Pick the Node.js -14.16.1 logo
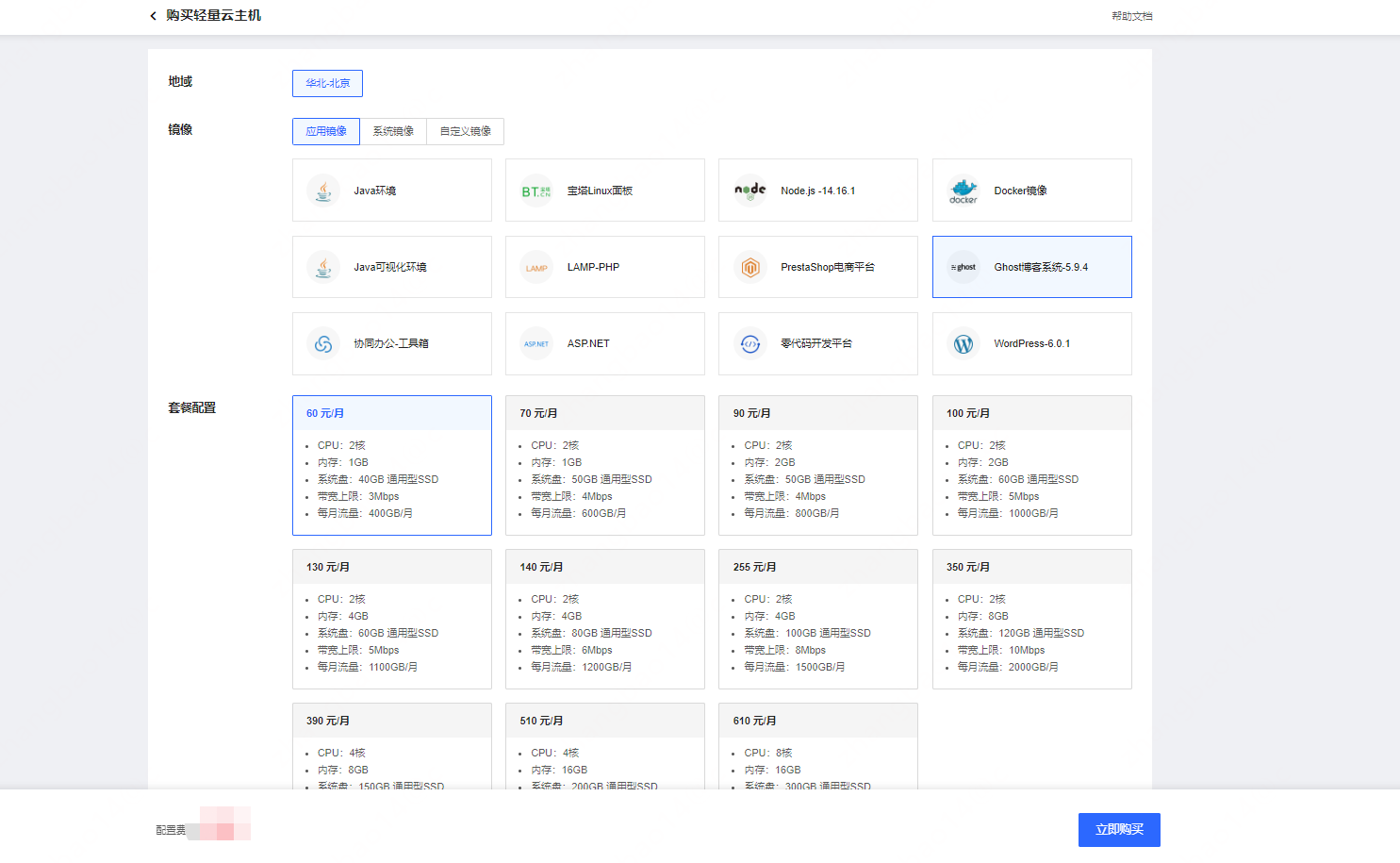 pos(750,191)
